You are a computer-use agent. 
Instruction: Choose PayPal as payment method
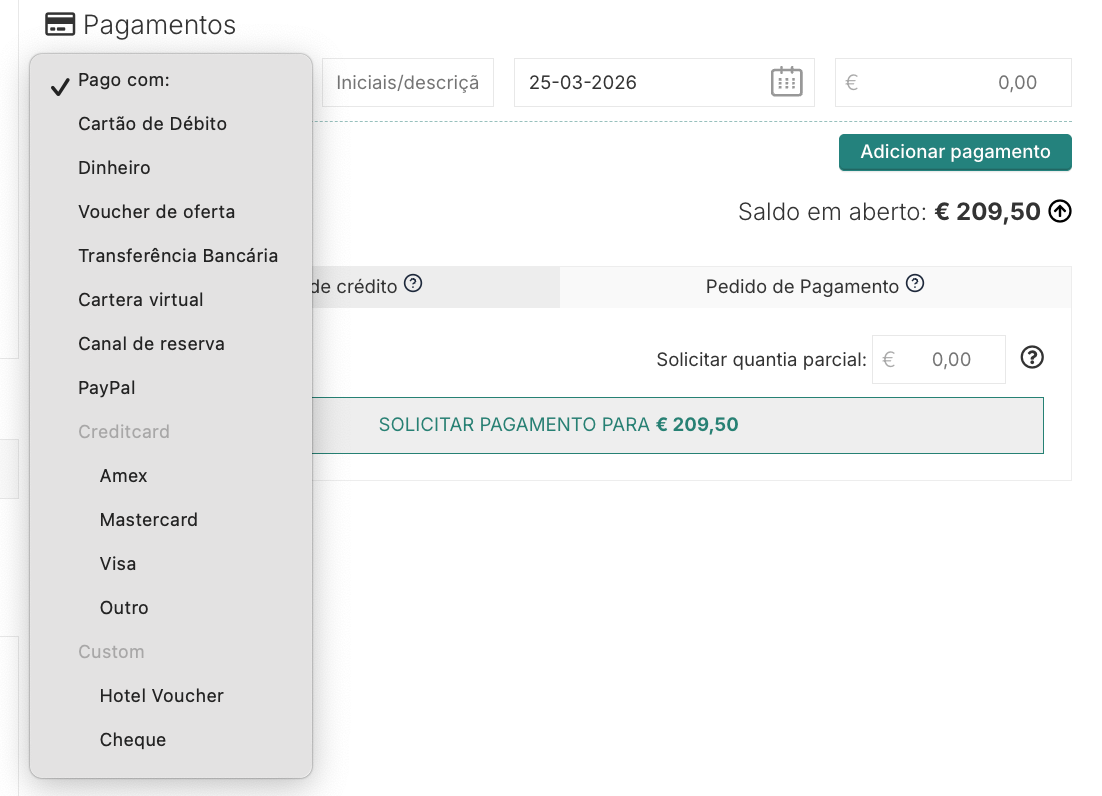(171, 388)
